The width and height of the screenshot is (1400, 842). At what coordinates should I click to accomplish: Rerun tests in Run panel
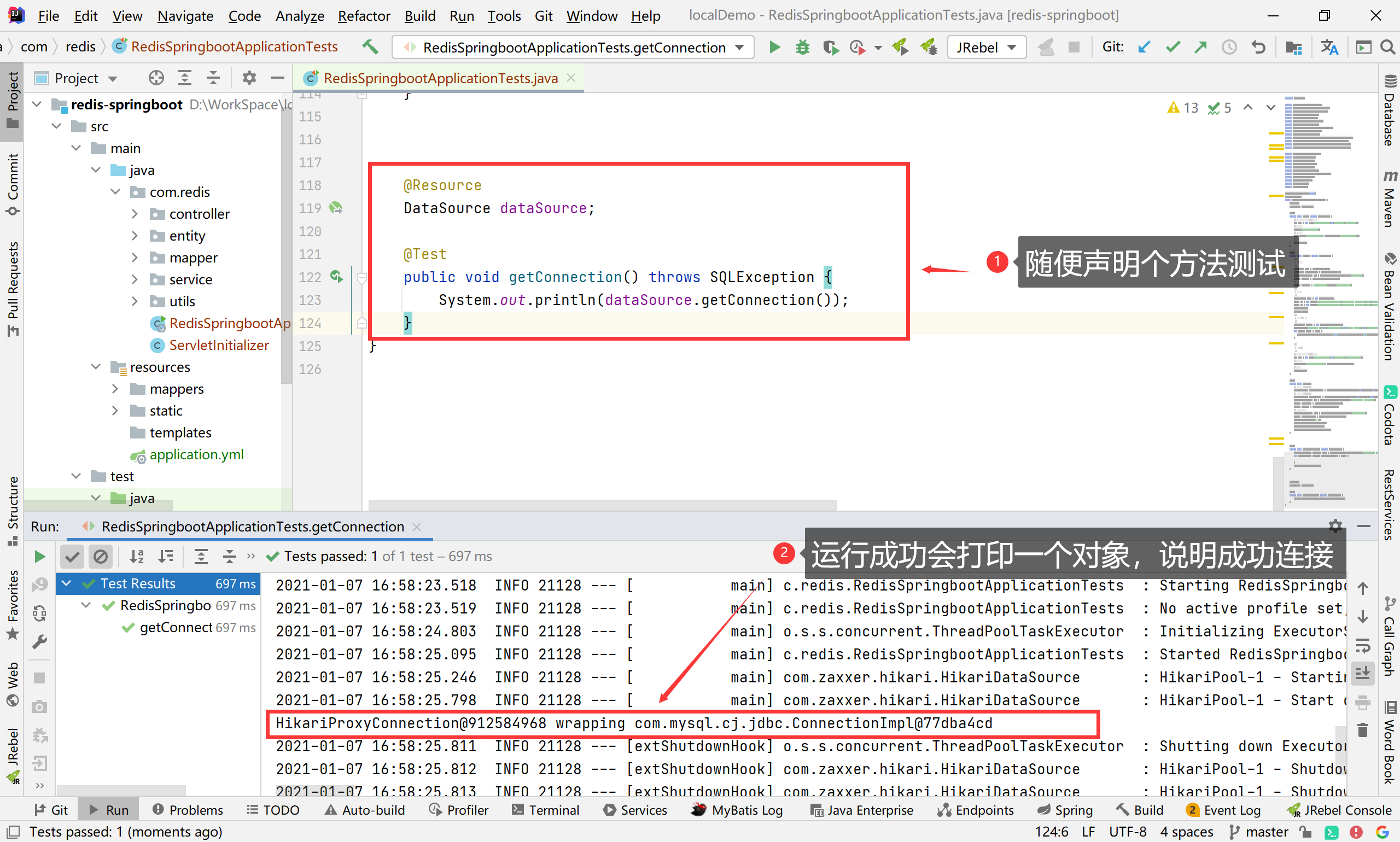[x=39, y=557]
